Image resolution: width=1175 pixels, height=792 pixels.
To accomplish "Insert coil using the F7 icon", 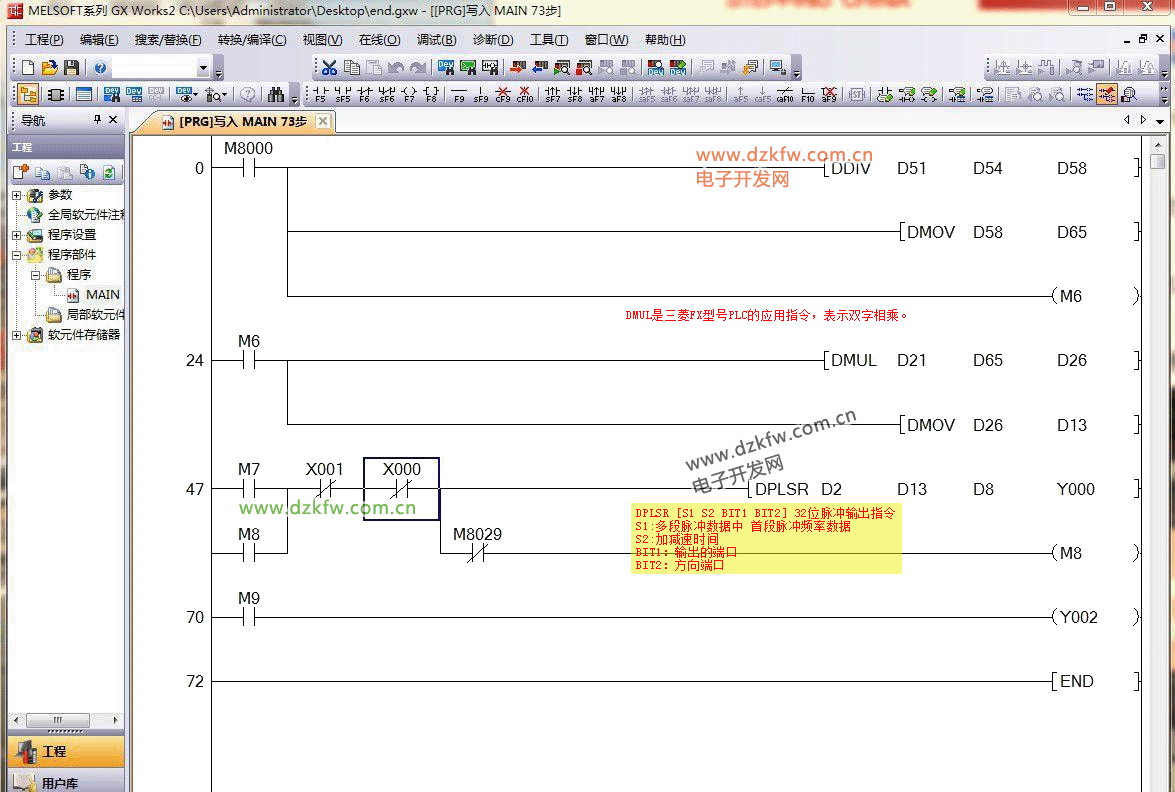I will tap(409, 95).
